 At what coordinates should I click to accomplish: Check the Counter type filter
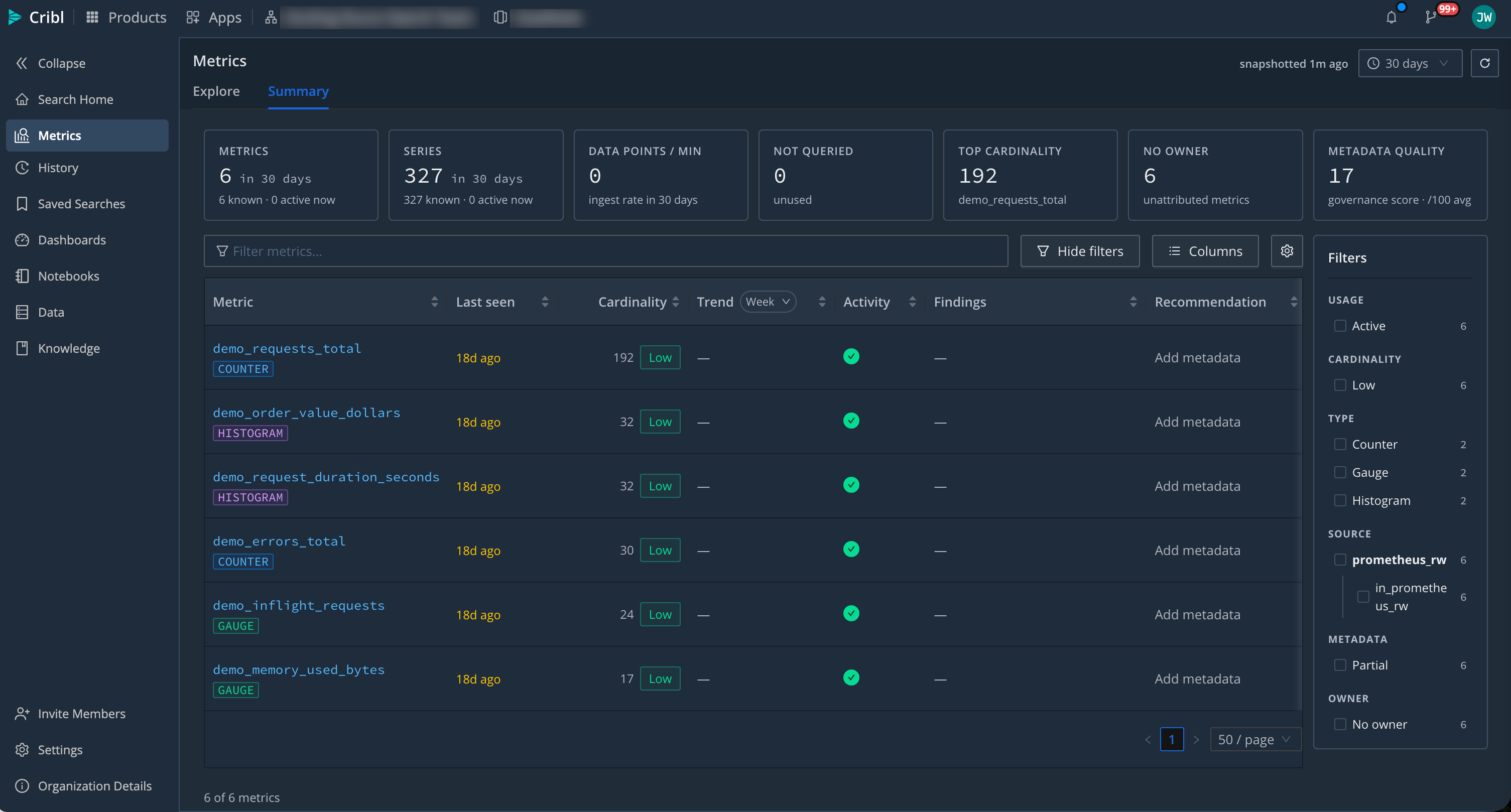[1339, 444]
